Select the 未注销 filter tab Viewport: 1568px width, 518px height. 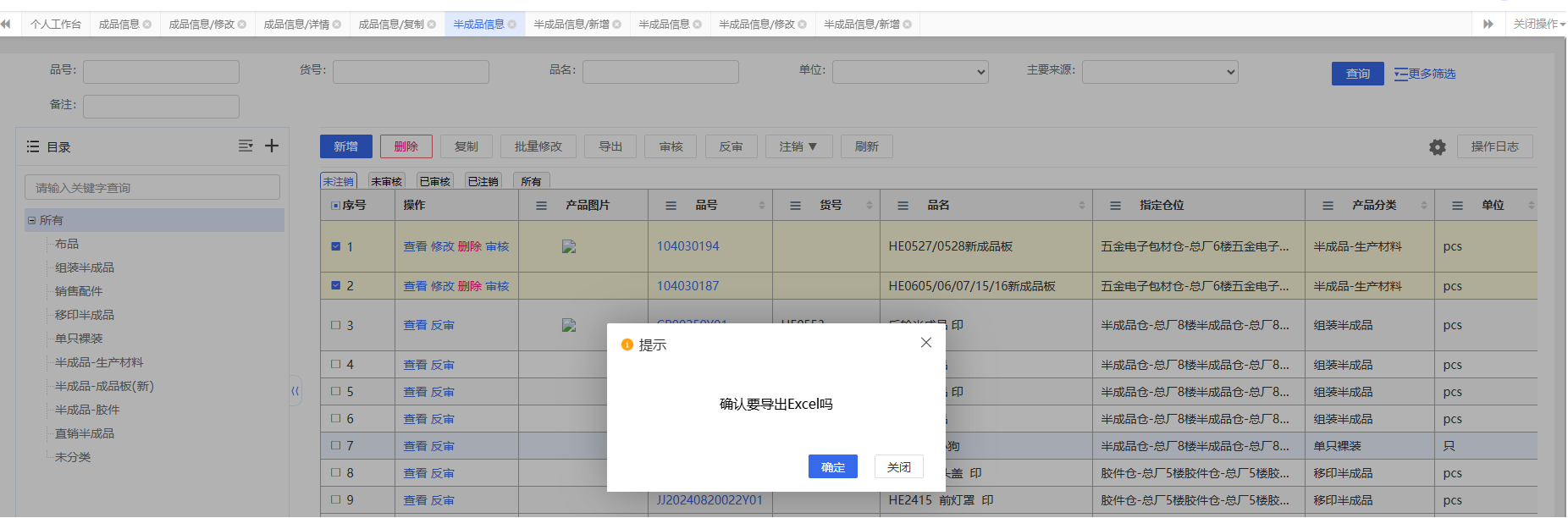[338, 181]
